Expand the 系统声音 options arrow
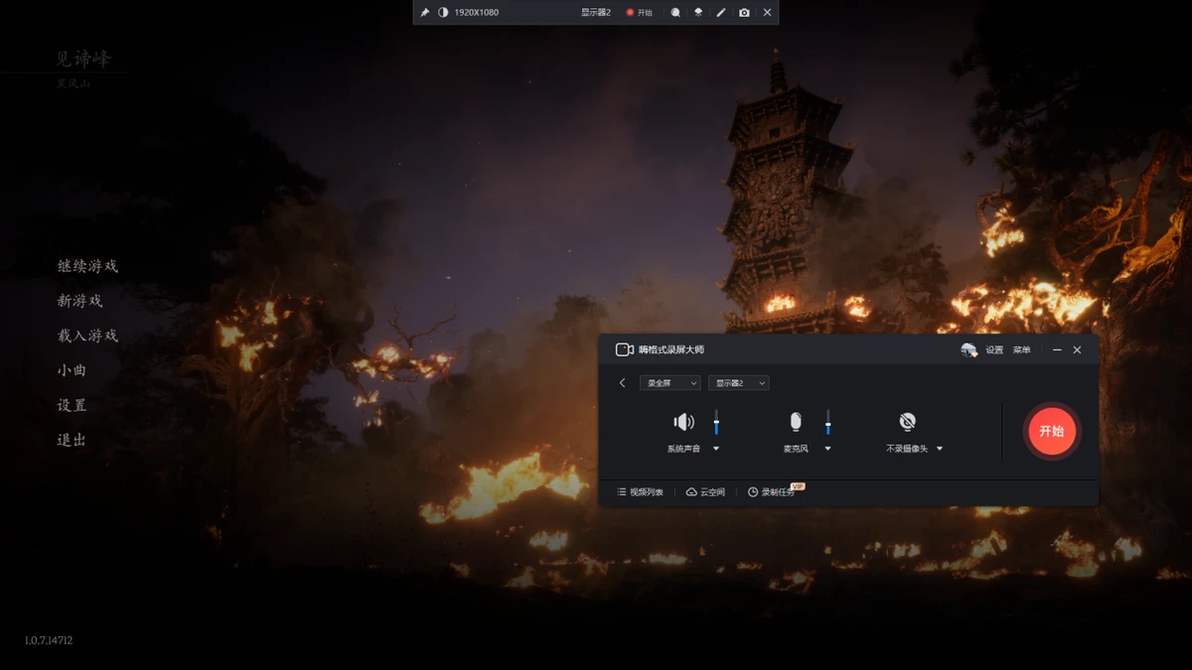This screenshot has width=1192, height=670. coord(716,449)
